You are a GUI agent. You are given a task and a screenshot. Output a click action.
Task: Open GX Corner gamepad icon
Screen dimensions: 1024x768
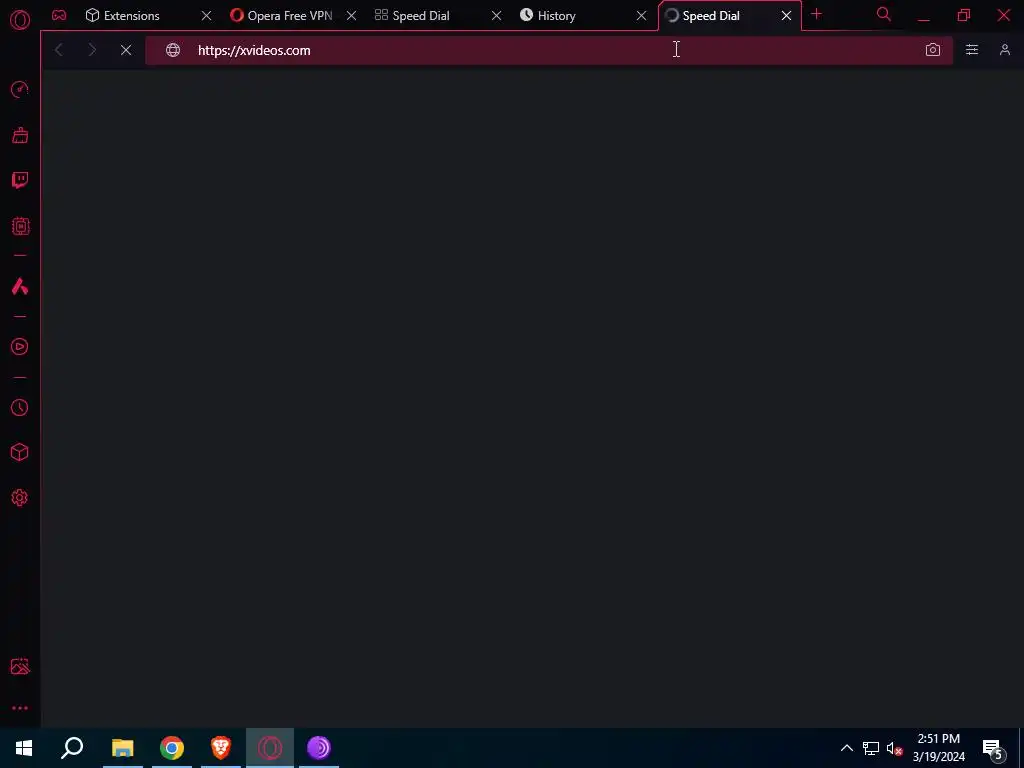point(59,16)
